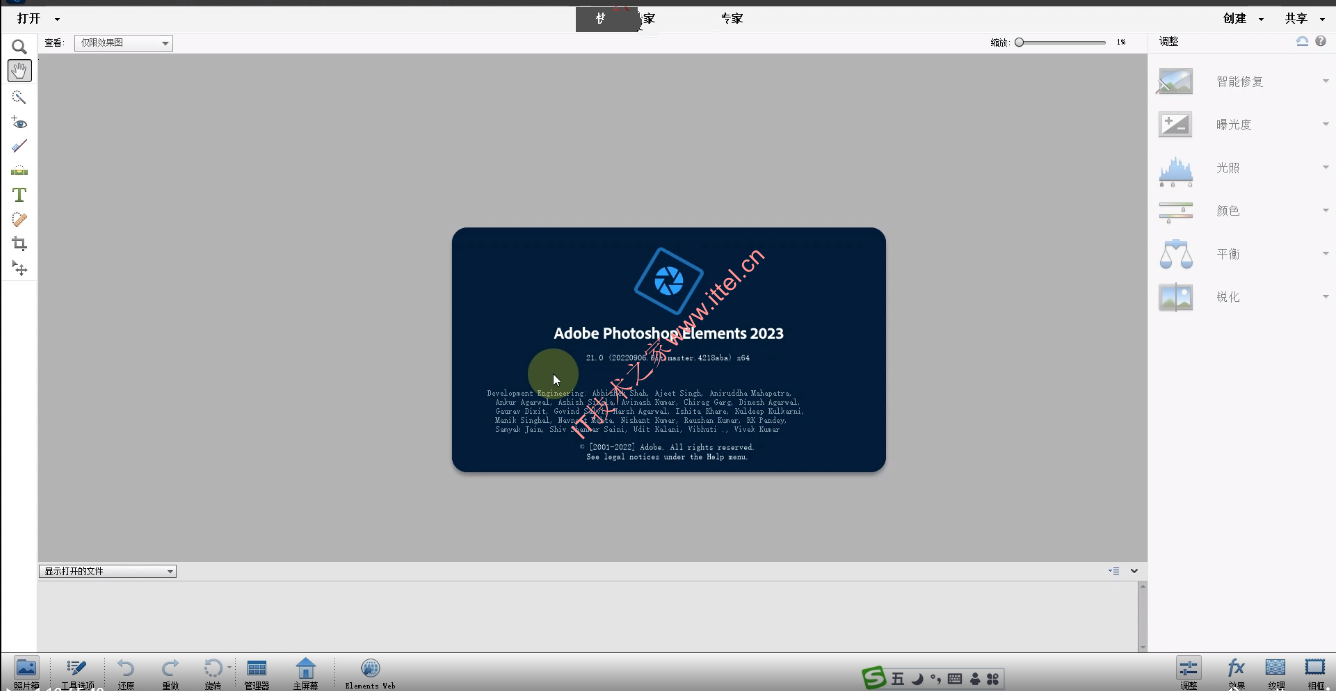Open Elements Web globe icon

370,668
